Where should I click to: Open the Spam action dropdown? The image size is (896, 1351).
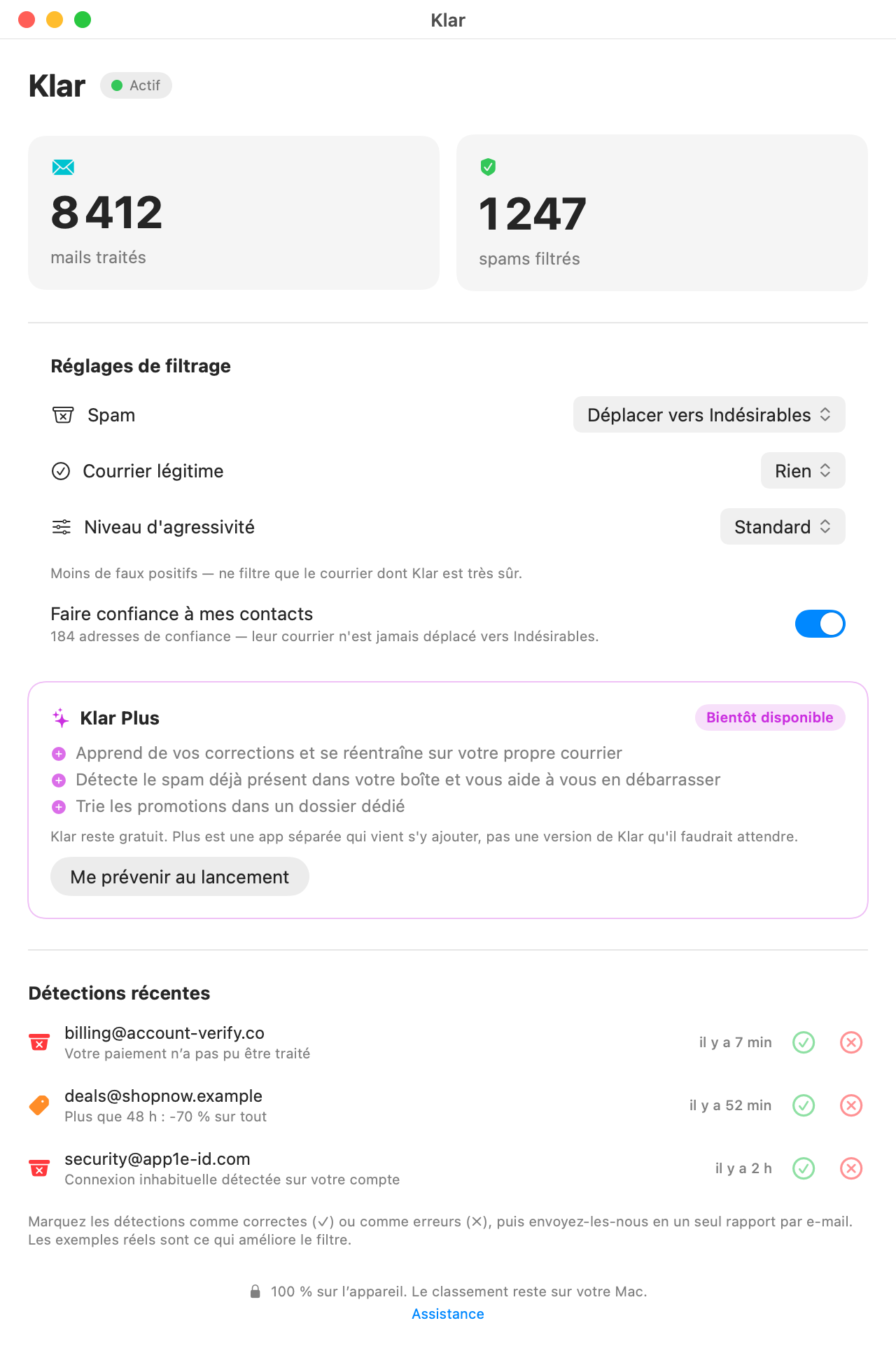point(709,414)
